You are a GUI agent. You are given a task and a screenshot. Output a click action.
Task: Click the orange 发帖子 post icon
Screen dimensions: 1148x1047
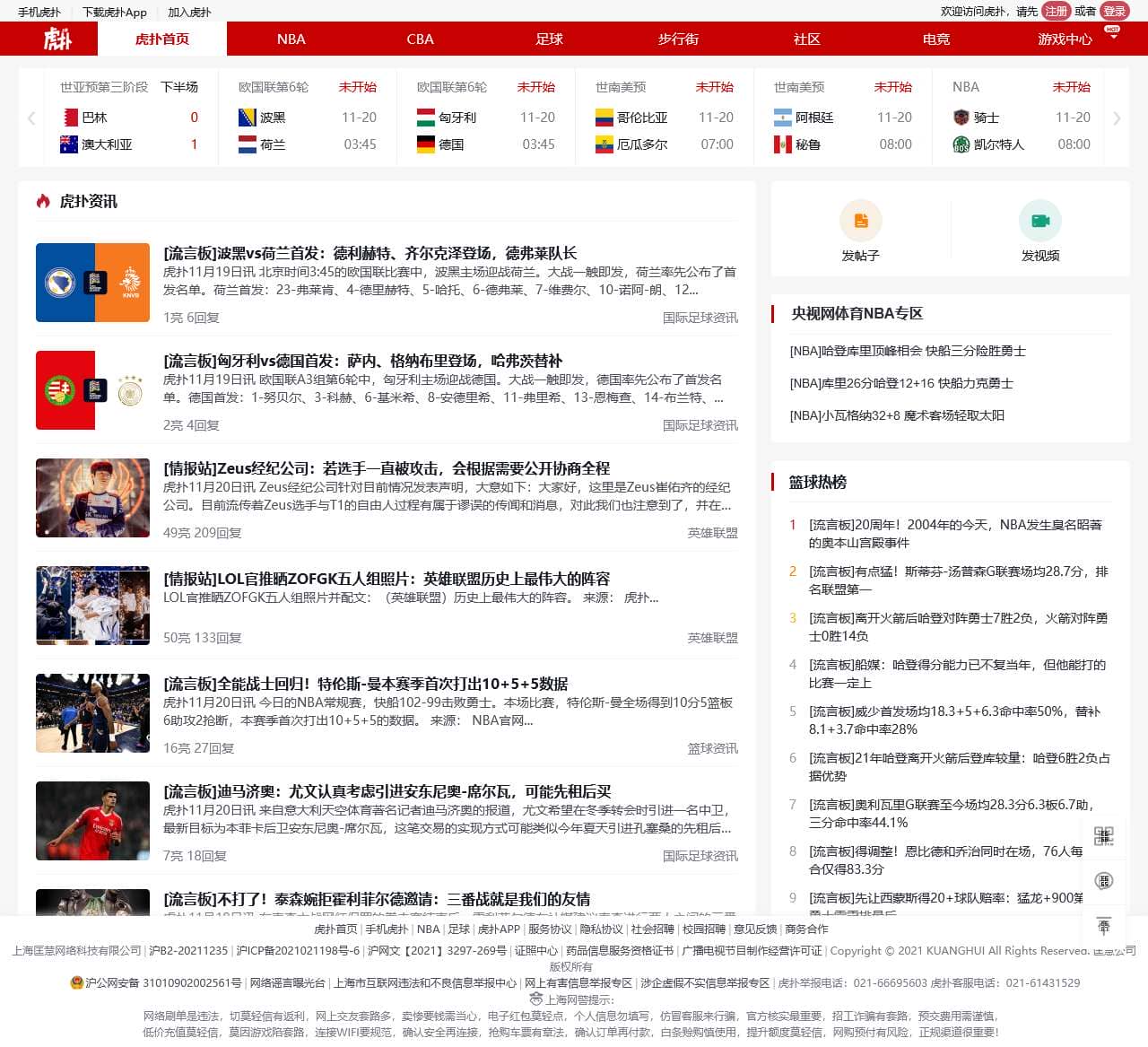click(x=861, y=221)
